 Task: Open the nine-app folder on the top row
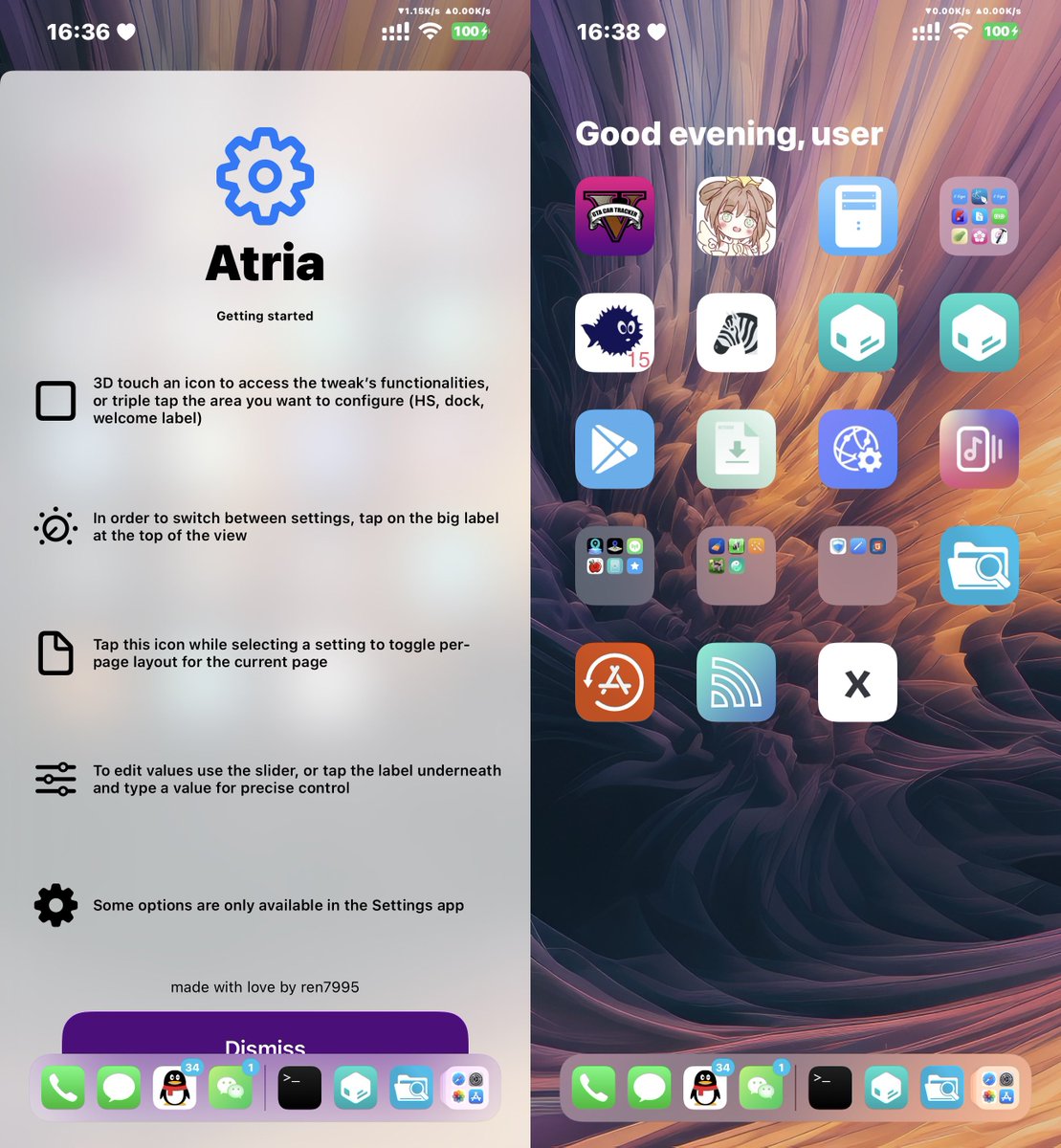click(979, 216)
